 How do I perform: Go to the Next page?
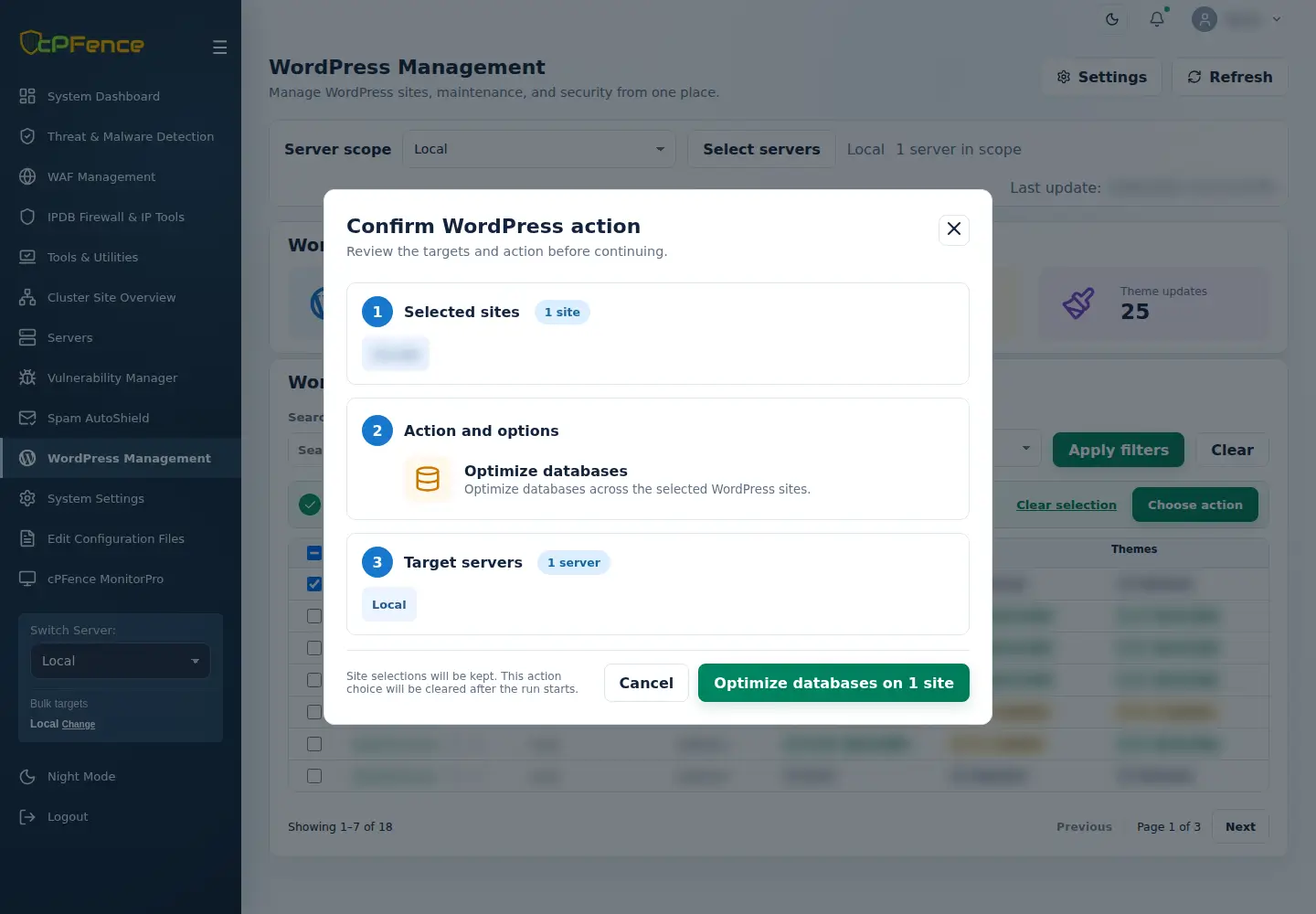point(1240,826)
